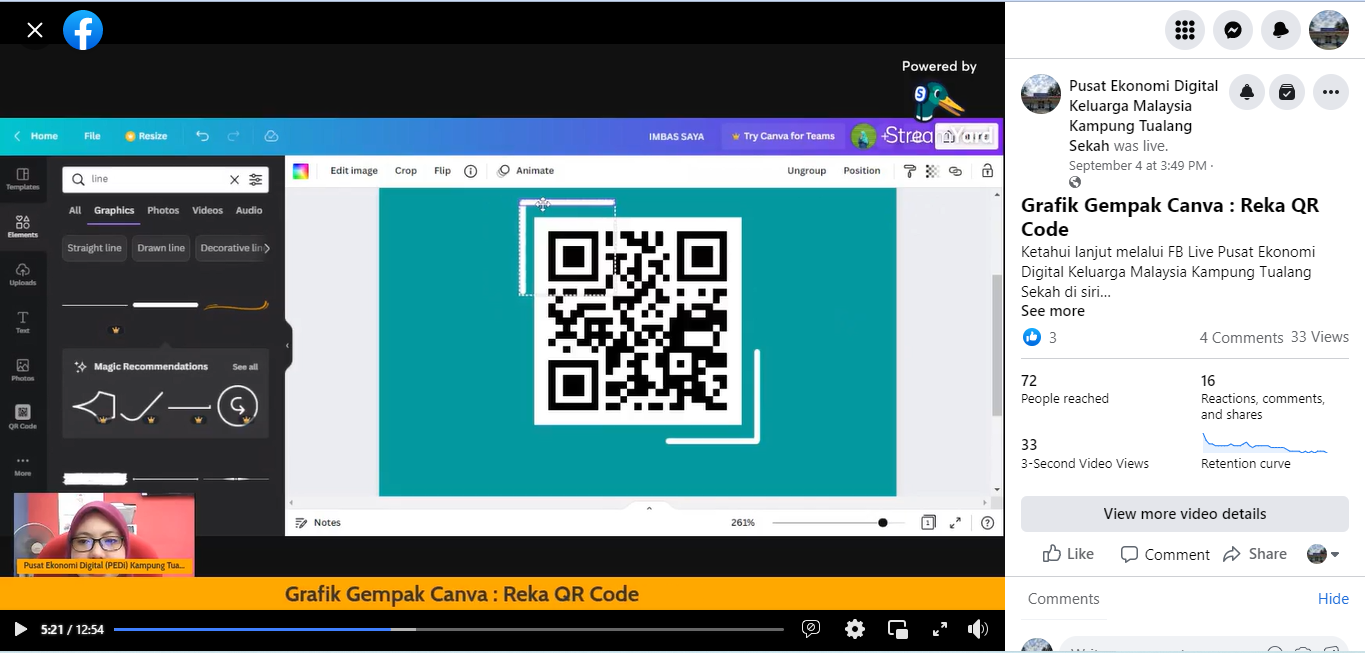Collapse the side panel handle
Viewport: 1365px width, 653px height.
click(x=287, y=346)
